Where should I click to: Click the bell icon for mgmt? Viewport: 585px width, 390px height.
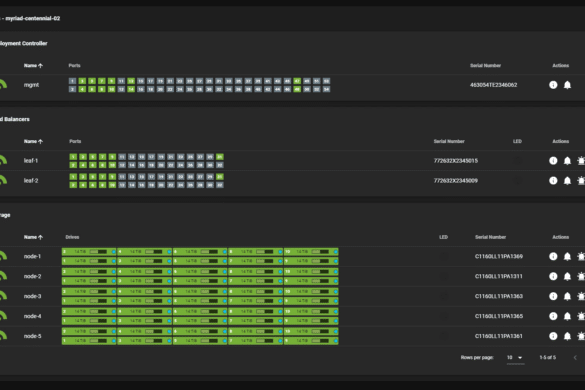(567, 85)
